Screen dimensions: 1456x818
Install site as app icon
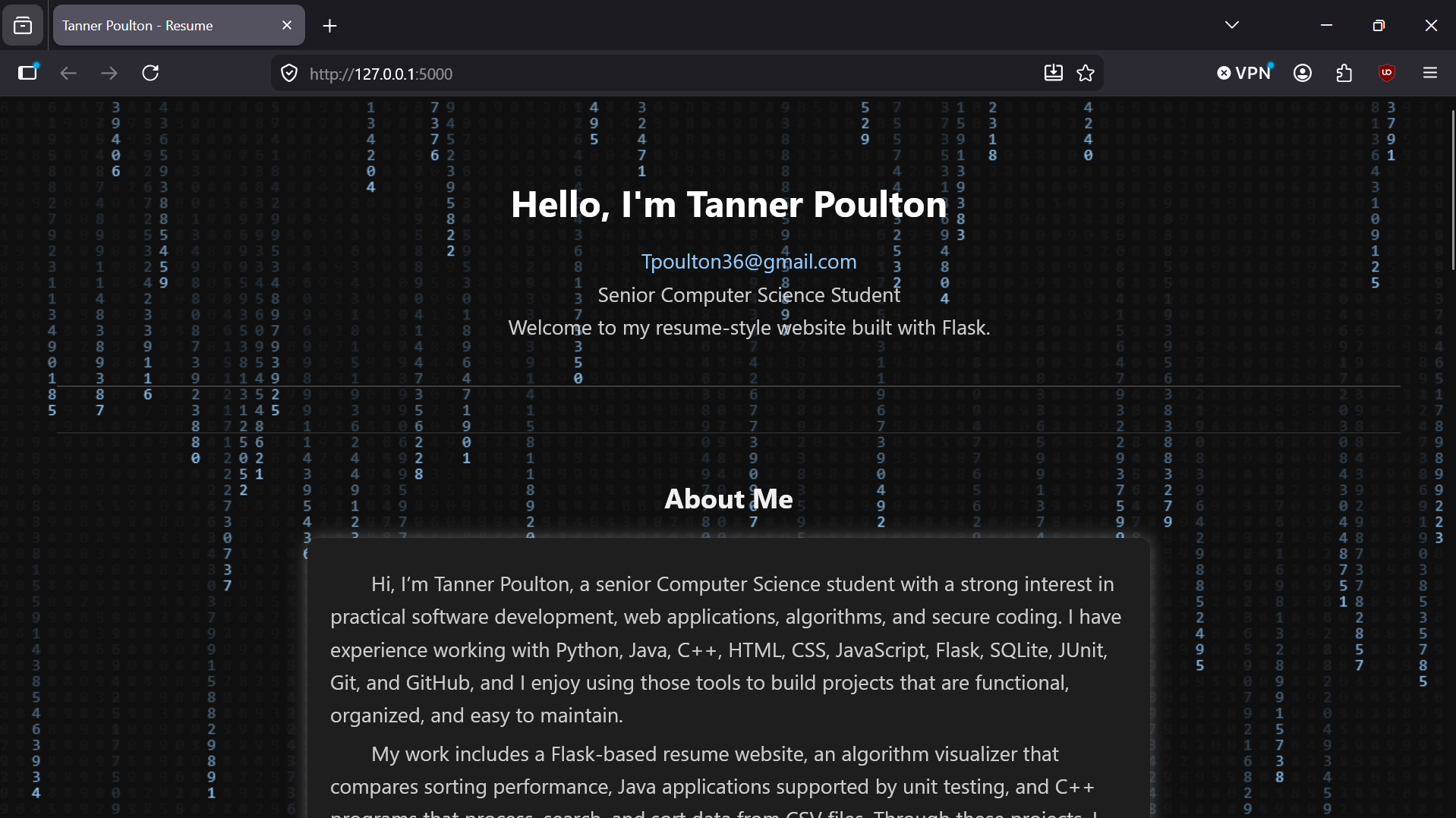(x=1053, y=73)
